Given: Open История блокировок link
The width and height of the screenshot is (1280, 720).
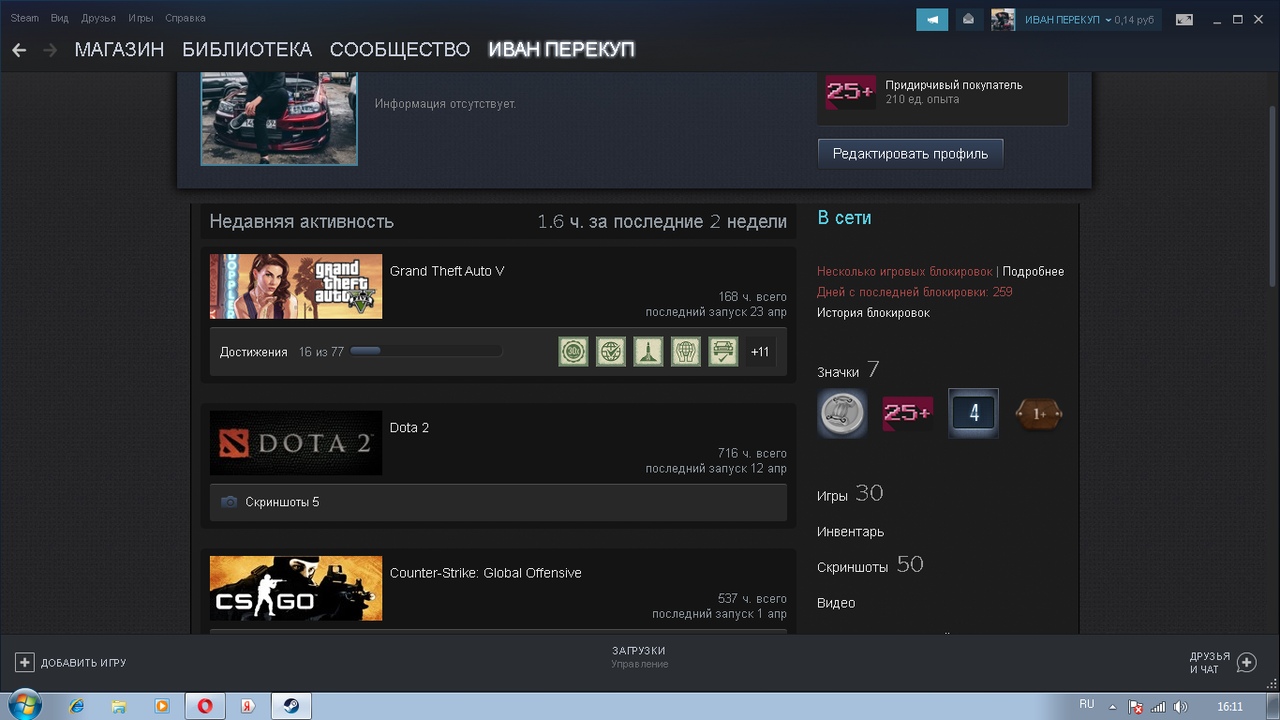Looking at the screenshot, I should (873, 313).
